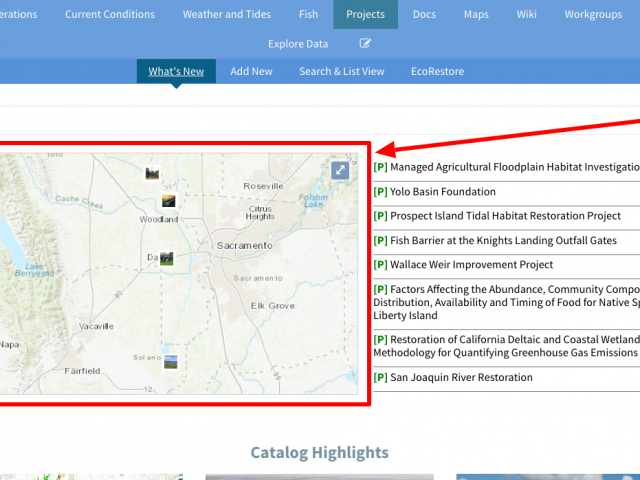640x480 pixels.
Task: Click the topmost photo marker on the map
Action: [x=152, y=174]
